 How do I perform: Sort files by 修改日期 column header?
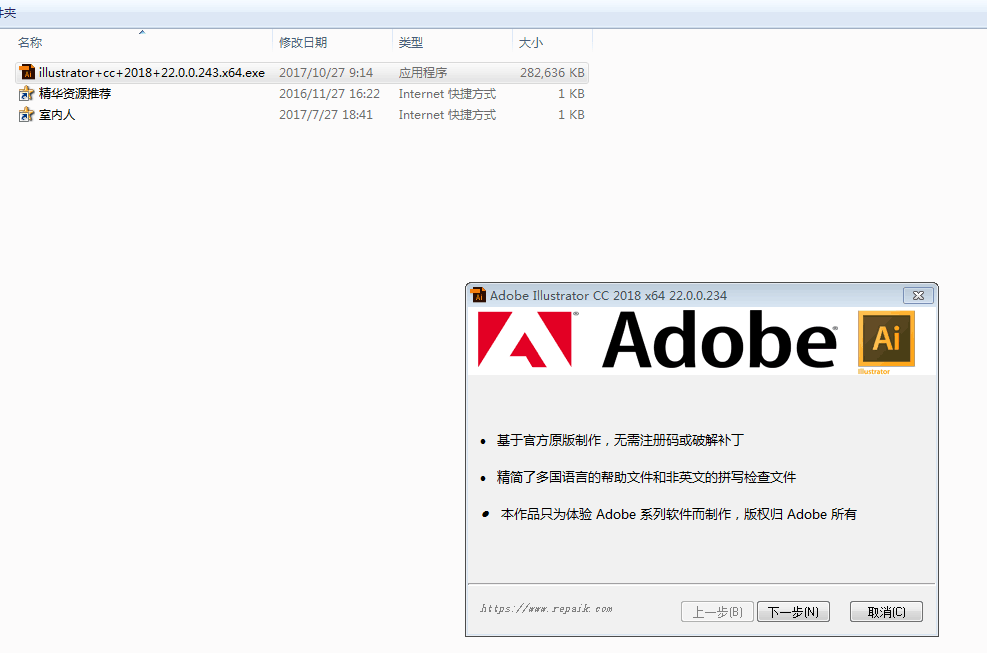tap(303, 43)
